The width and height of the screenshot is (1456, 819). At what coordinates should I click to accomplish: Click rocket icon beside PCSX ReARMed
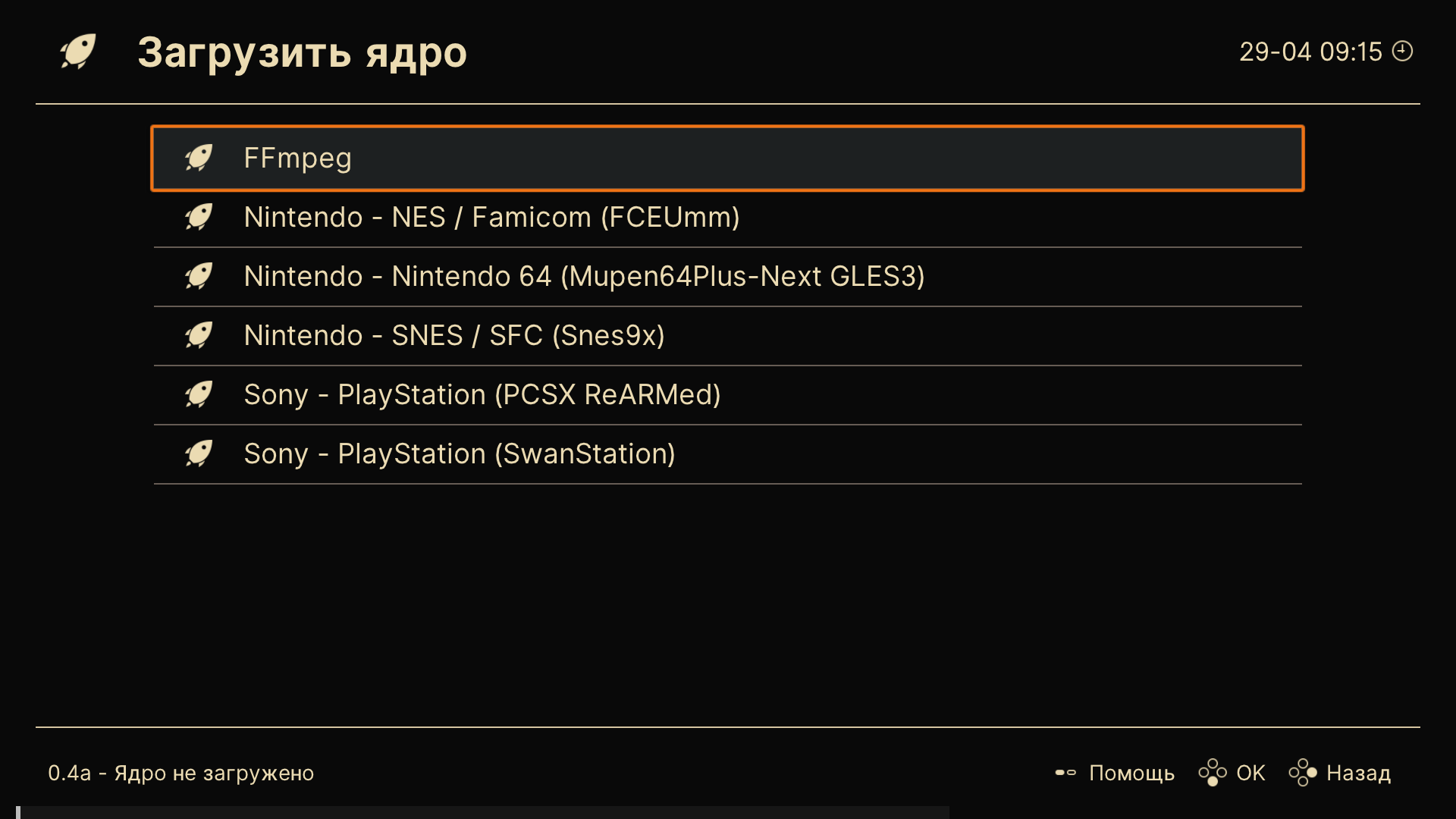(x=199, y=395)
